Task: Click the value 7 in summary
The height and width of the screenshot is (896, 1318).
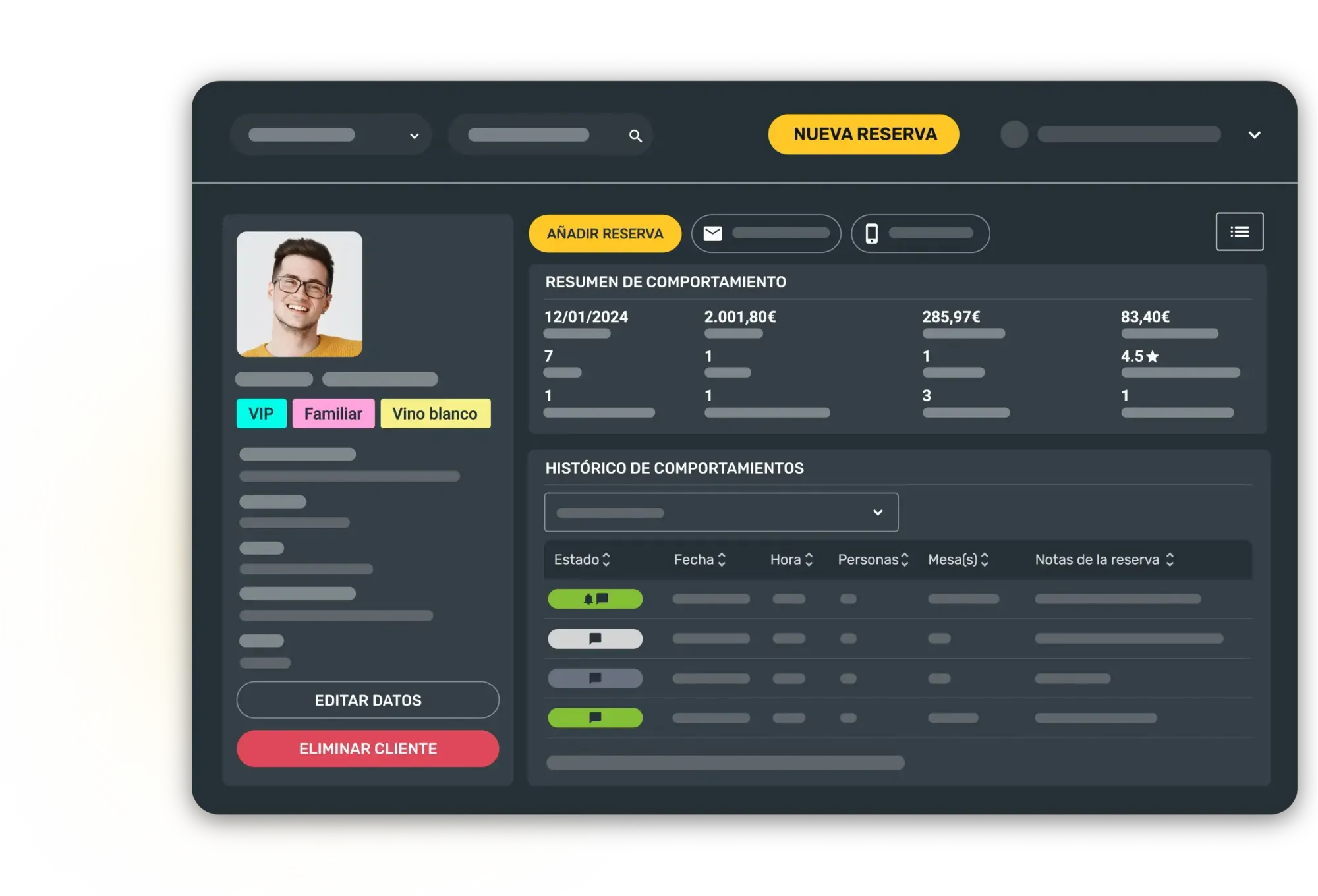Action: click(548, 356)
